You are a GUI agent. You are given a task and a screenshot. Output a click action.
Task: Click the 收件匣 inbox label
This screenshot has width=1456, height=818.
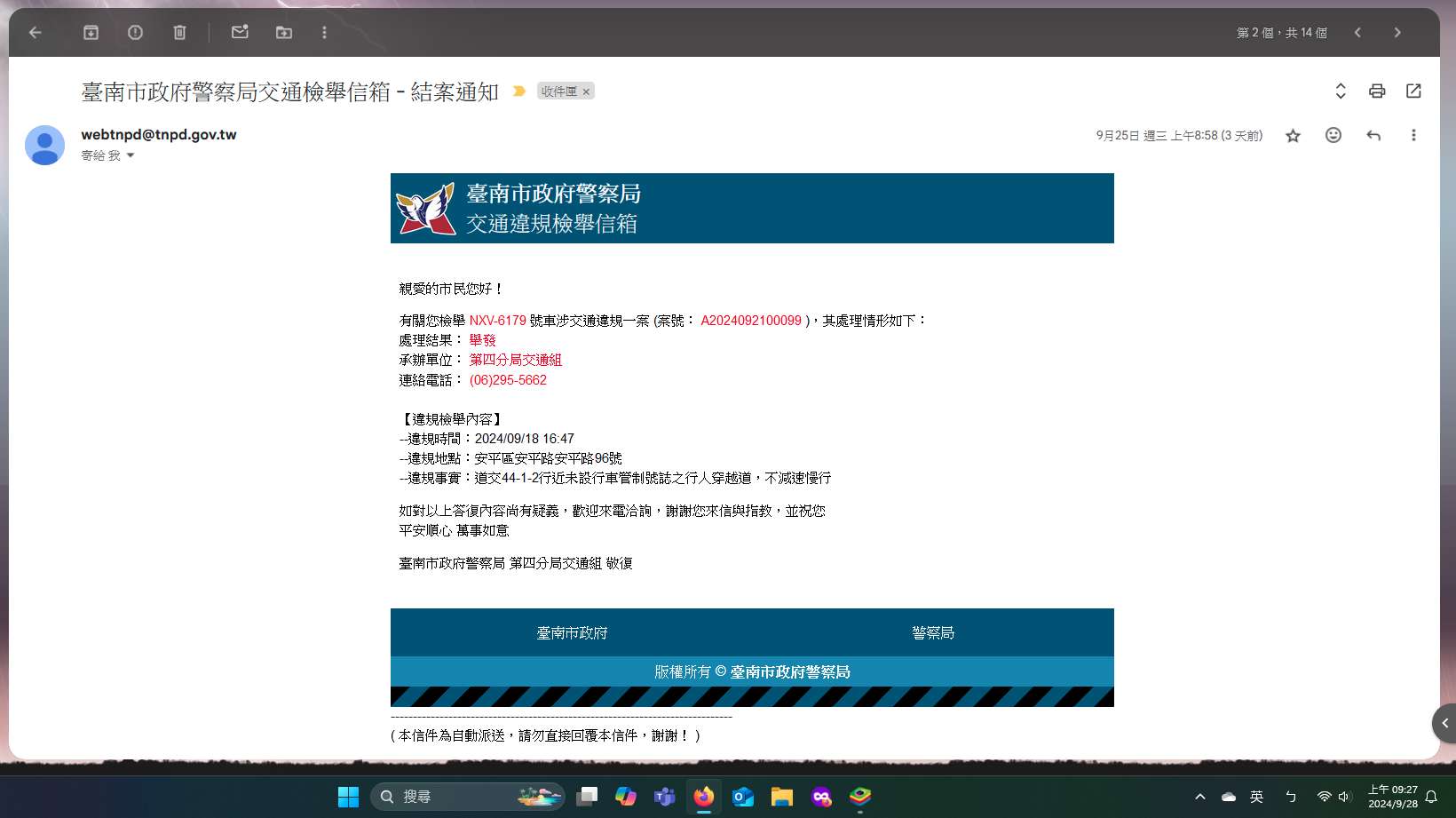pyautogui.click(x=558, y=91)
